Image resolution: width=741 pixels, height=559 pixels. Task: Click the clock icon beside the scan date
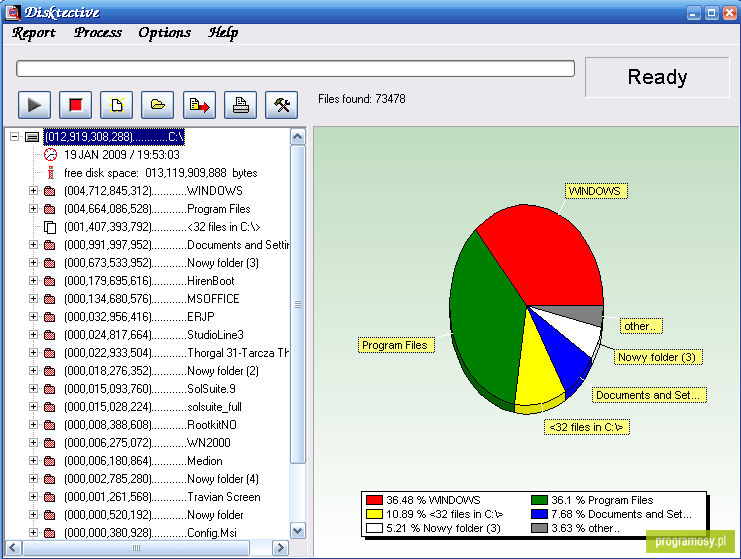pos(50,155)
